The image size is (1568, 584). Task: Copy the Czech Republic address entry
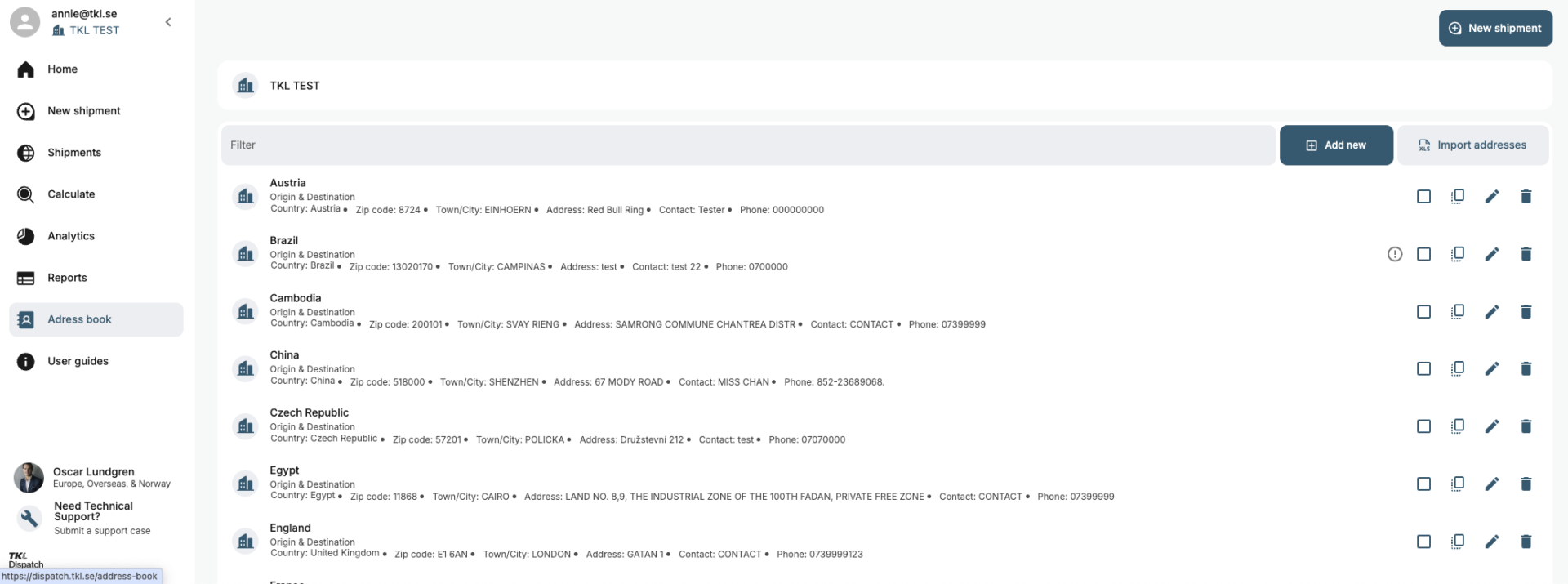coord(1457,426)
